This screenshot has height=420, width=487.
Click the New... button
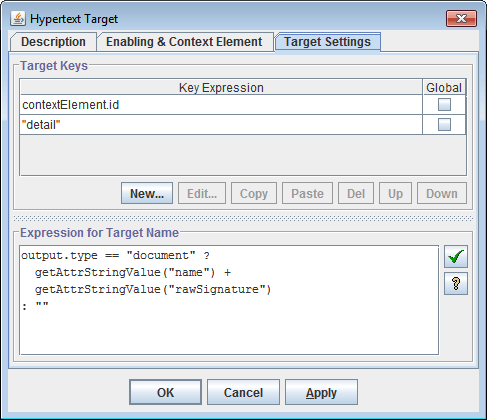click(x=147, y=193)
